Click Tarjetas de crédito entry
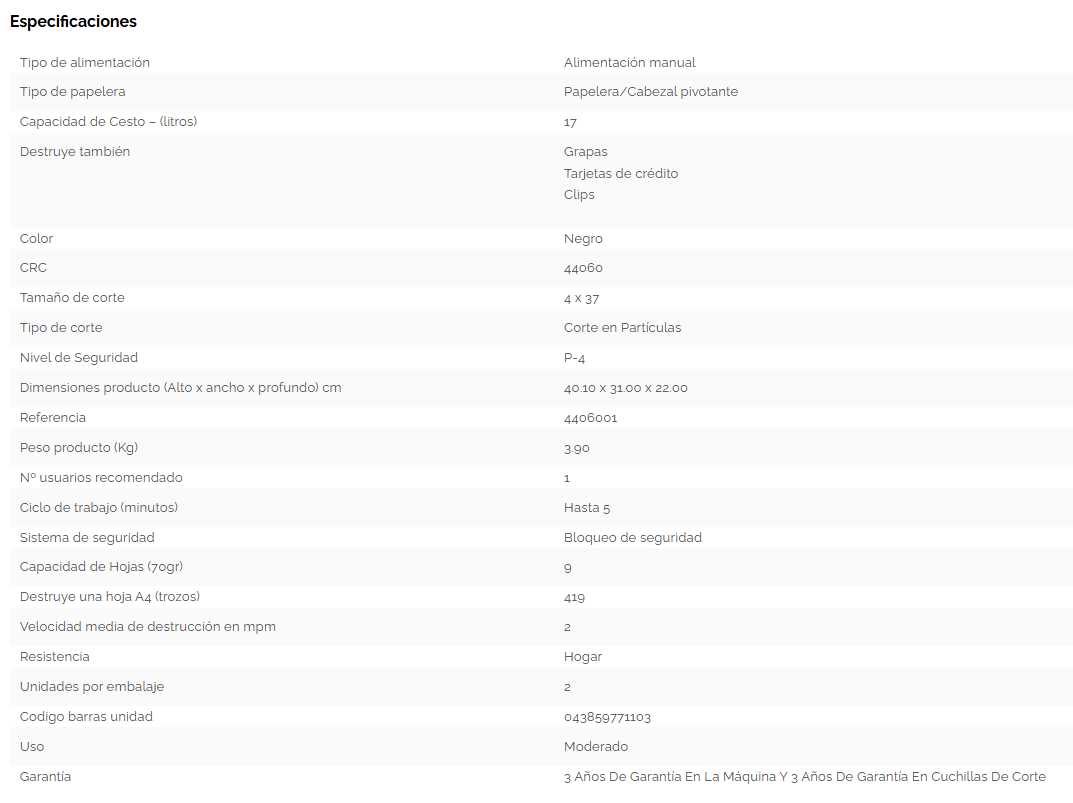 click(620, 173)
